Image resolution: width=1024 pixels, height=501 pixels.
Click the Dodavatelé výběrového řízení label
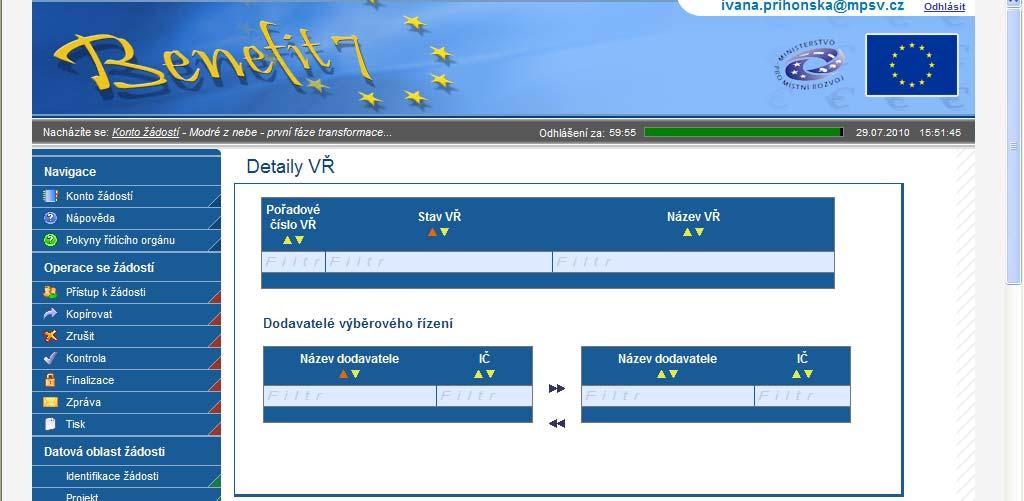(358, 323)
